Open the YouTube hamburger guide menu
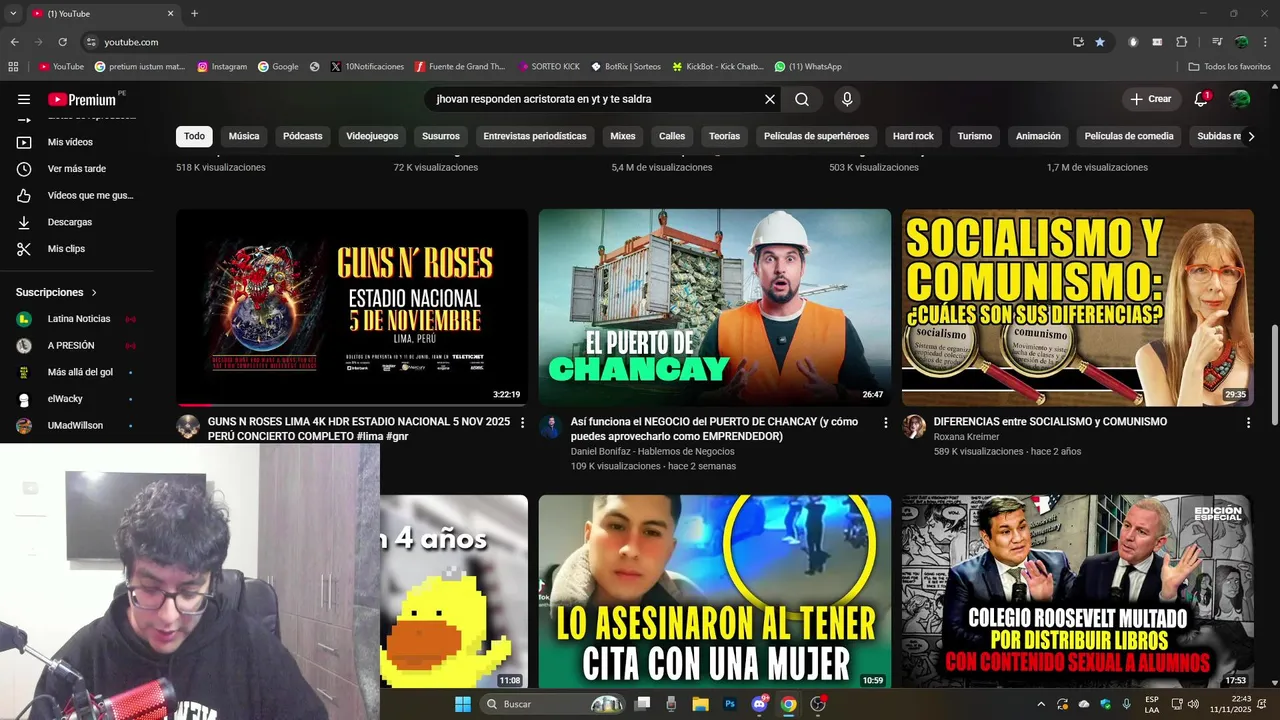The height and width of the screenshot is (720, 1280). point(24,99)
